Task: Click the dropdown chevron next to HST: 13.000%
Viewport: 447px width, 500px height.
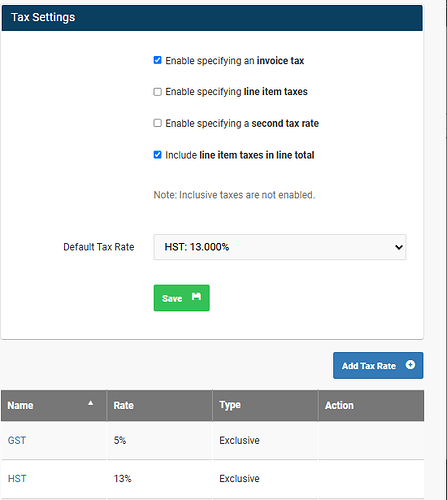Action: [x=399, y=247]
